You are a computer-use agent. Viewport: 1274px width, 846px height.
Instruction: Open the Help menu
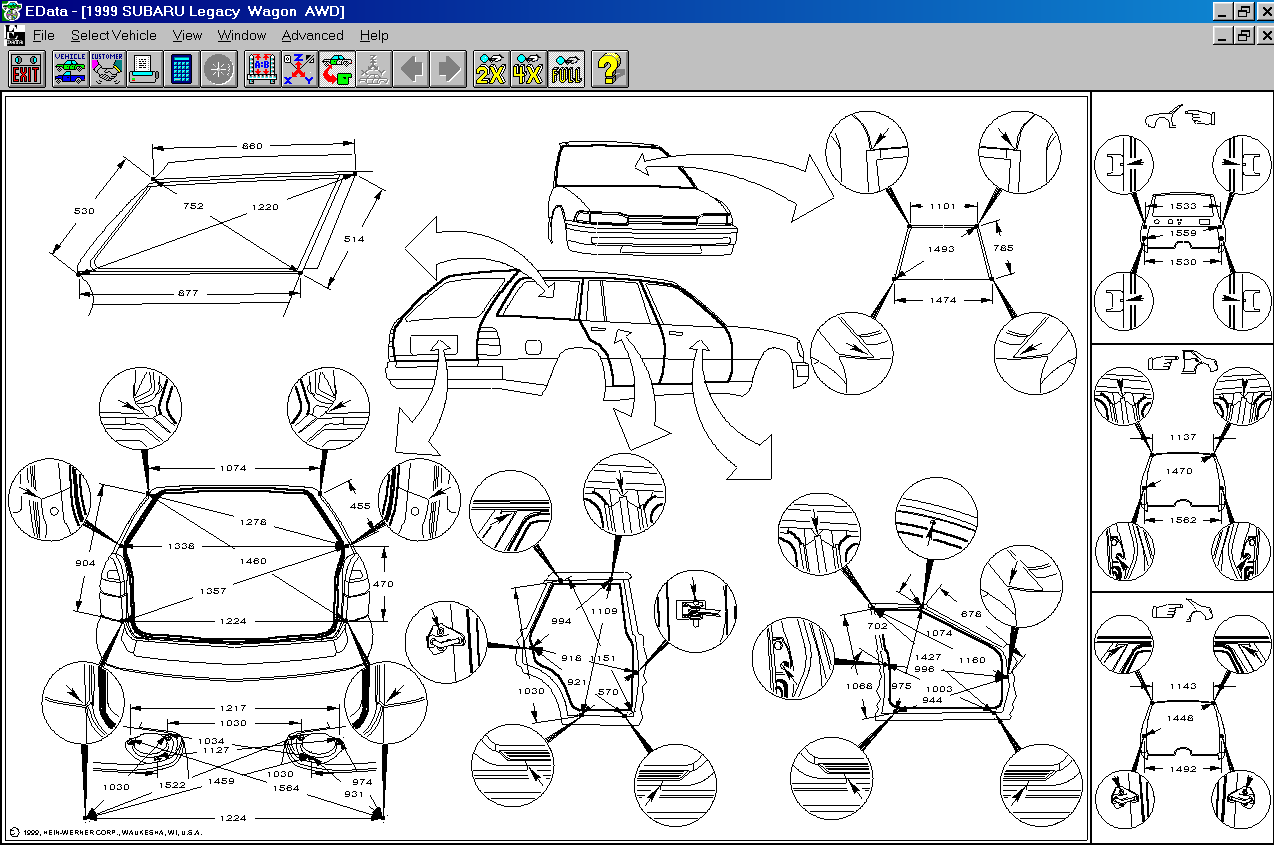click(374, 35)
